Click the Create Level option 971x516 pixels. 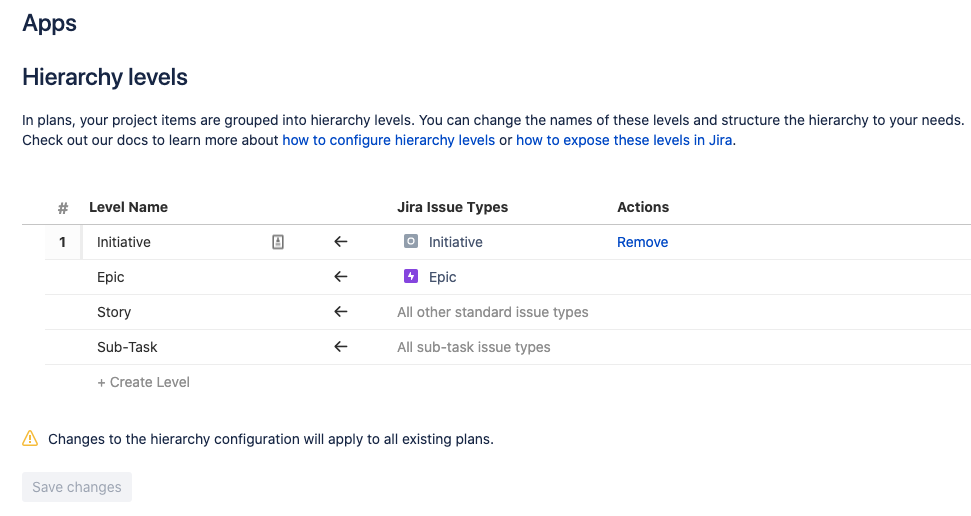point(143,382)
